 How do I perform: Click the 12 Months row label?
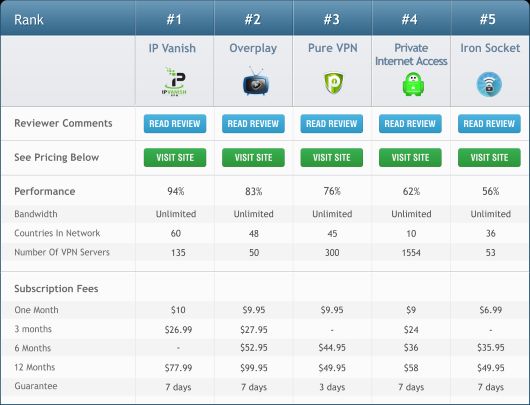[x=34, y=367]
